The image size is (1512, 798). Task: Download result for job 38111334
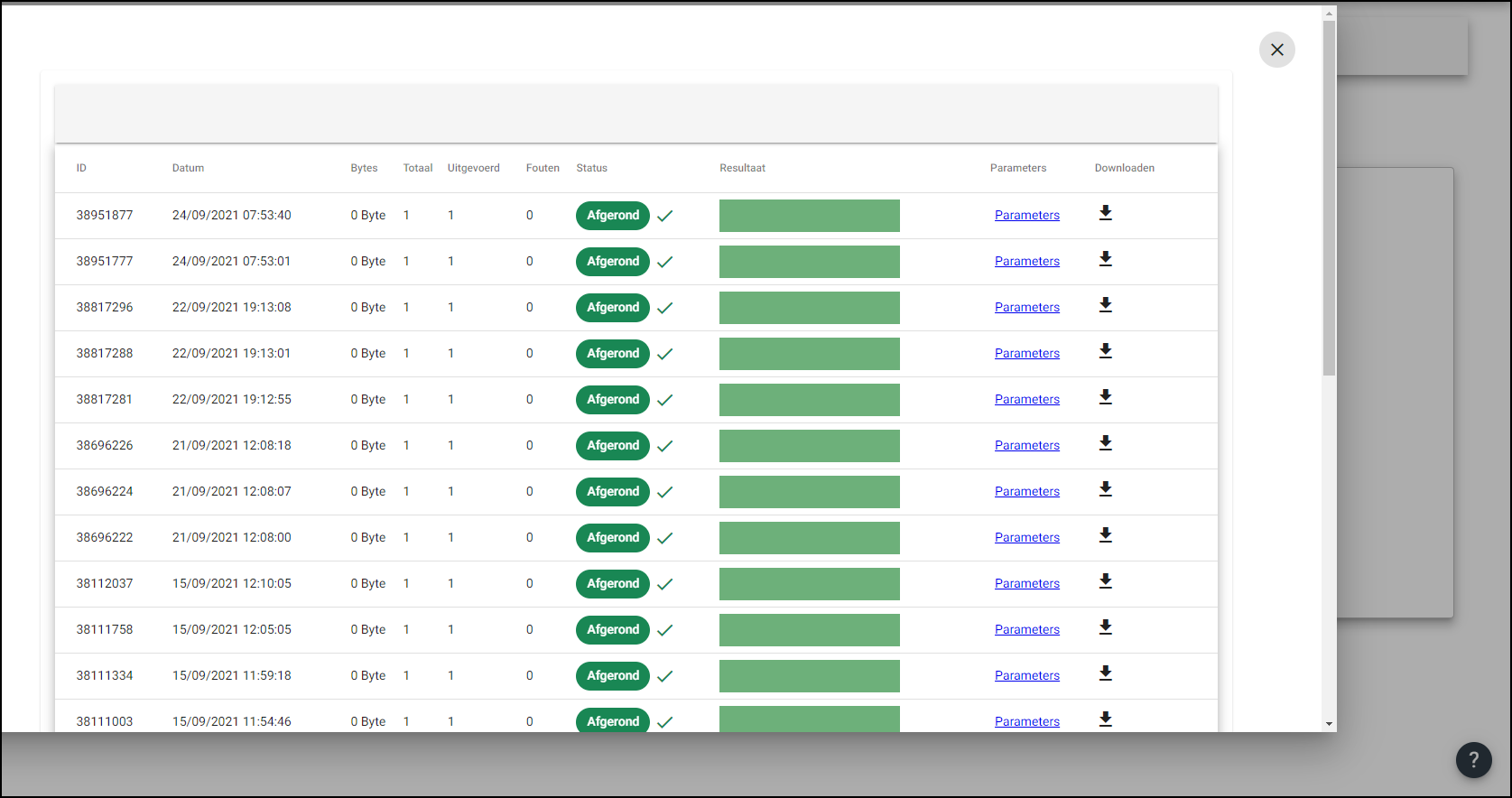pyautogui.click(x=1105, y=673)
